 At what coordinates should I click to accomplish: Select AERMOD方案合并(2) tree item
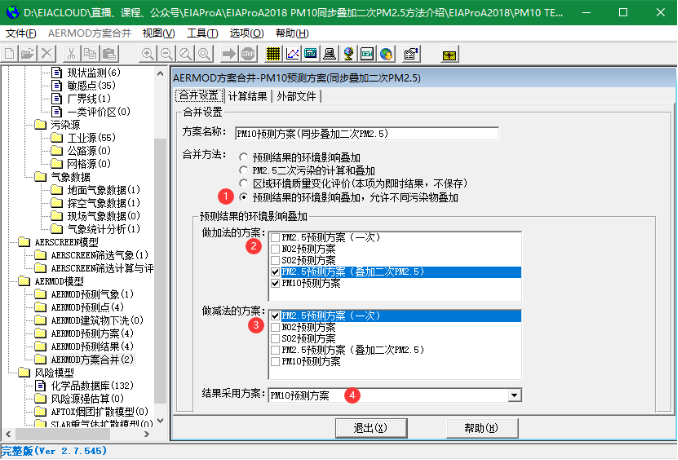coord(92,359)
